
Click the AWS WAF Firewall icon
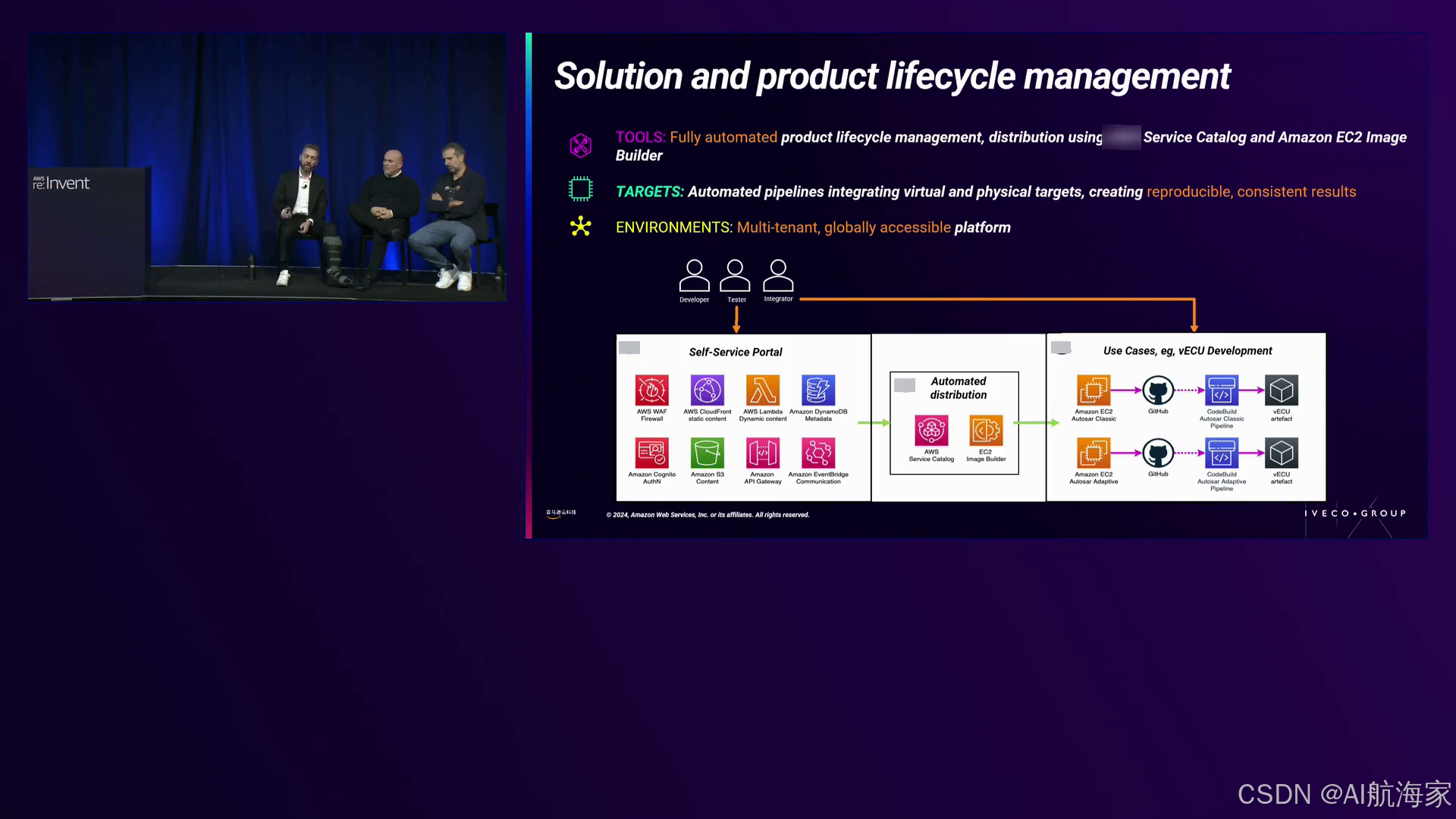pos(651,391)
